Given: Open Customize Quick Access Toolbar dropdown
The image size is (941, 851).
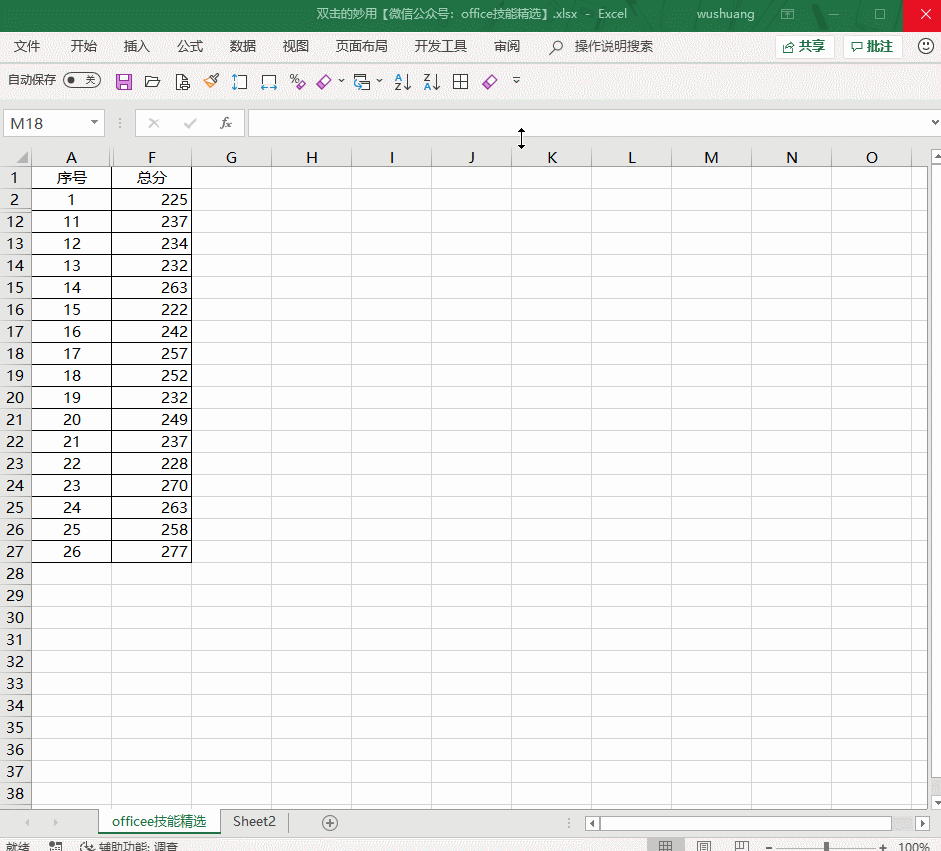Looking at the screenshot, I should (516, 80).
